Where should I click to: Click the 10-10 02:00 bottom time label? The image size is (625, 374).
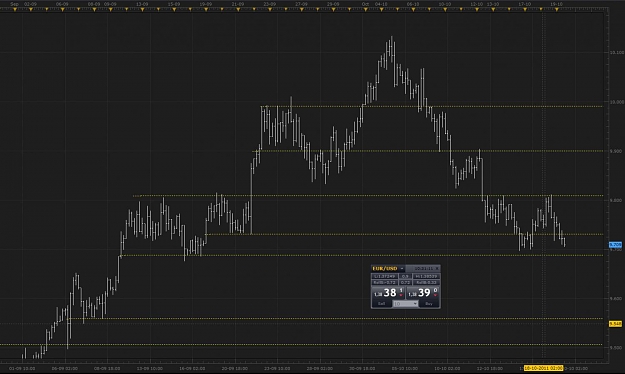(x=447, y=368)
